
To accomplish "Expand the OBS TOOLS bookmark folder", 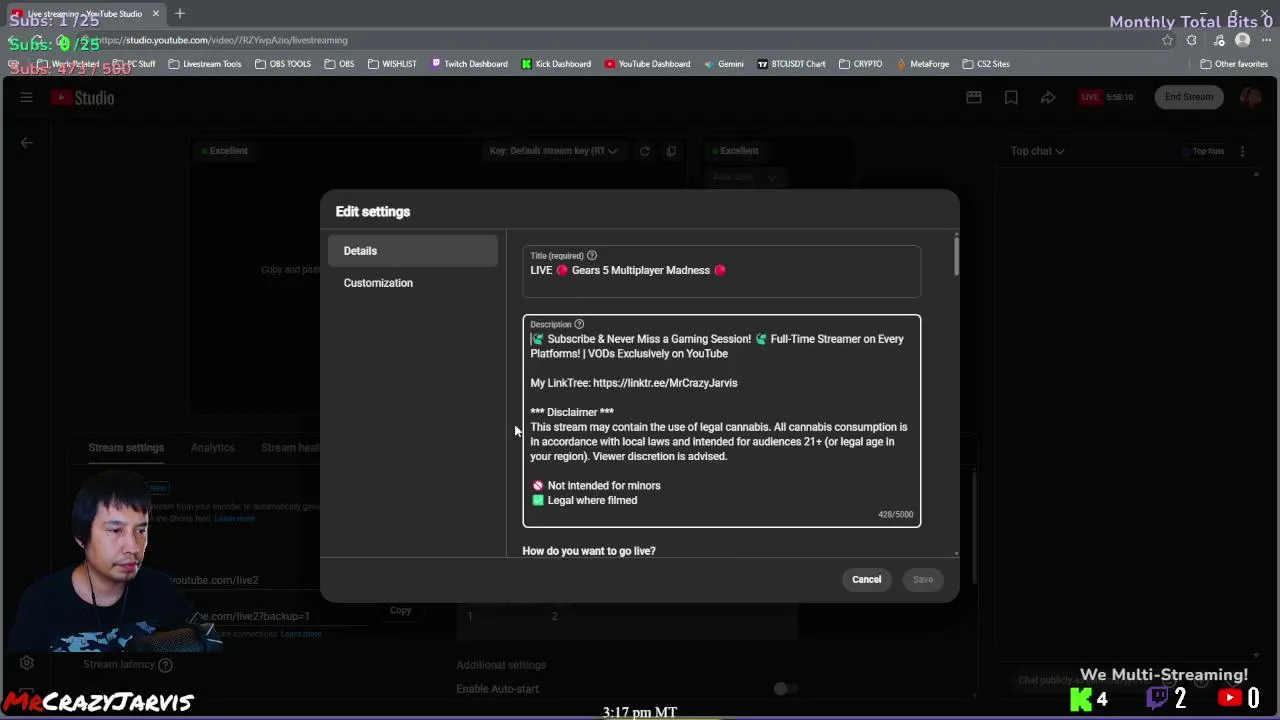I will coord(283,64).
